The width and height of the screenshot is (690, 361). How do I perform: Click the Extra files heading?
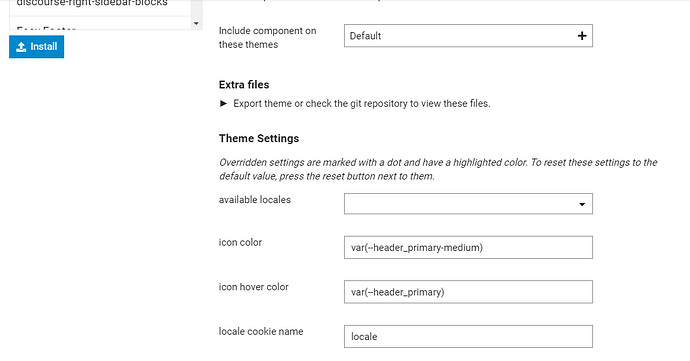tap(244, 85)
